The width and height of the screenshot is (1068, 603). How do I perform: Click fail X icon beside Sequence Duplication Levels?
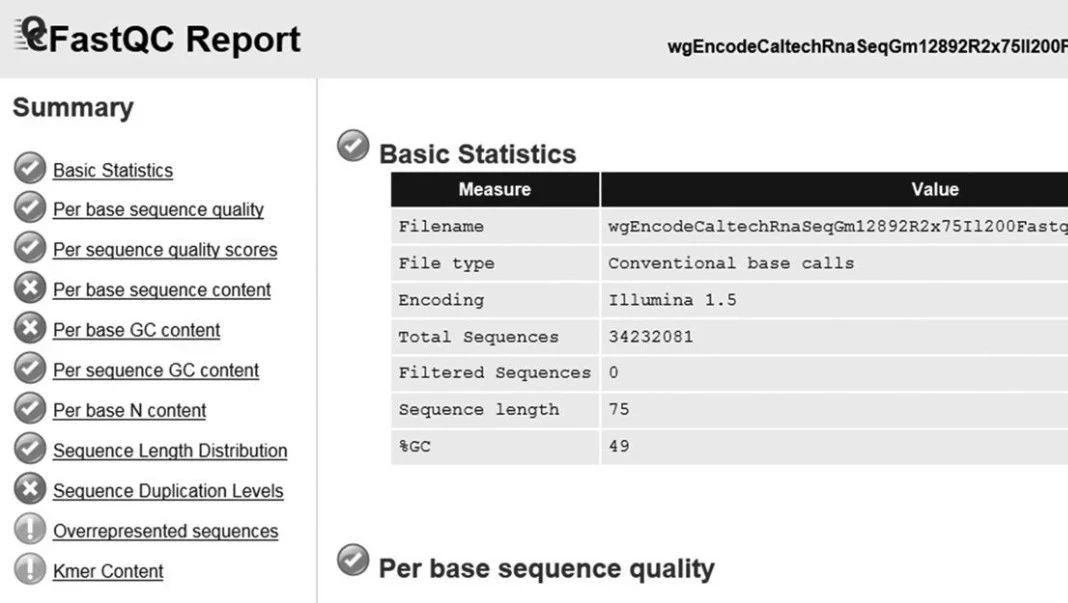click(x=30, y=490)
